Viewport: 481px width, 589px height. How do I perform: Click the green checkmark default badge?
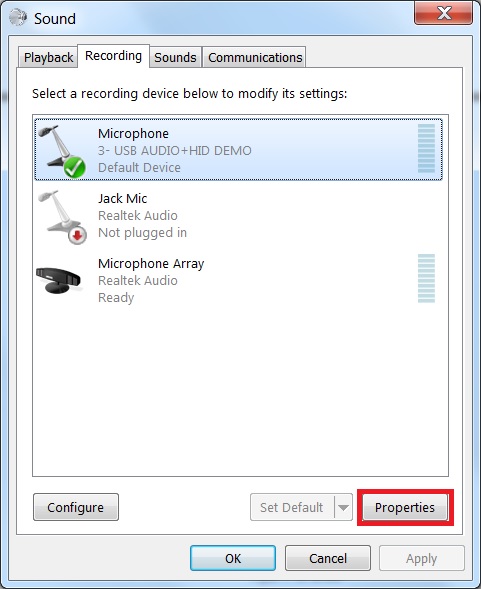(74, 167)
